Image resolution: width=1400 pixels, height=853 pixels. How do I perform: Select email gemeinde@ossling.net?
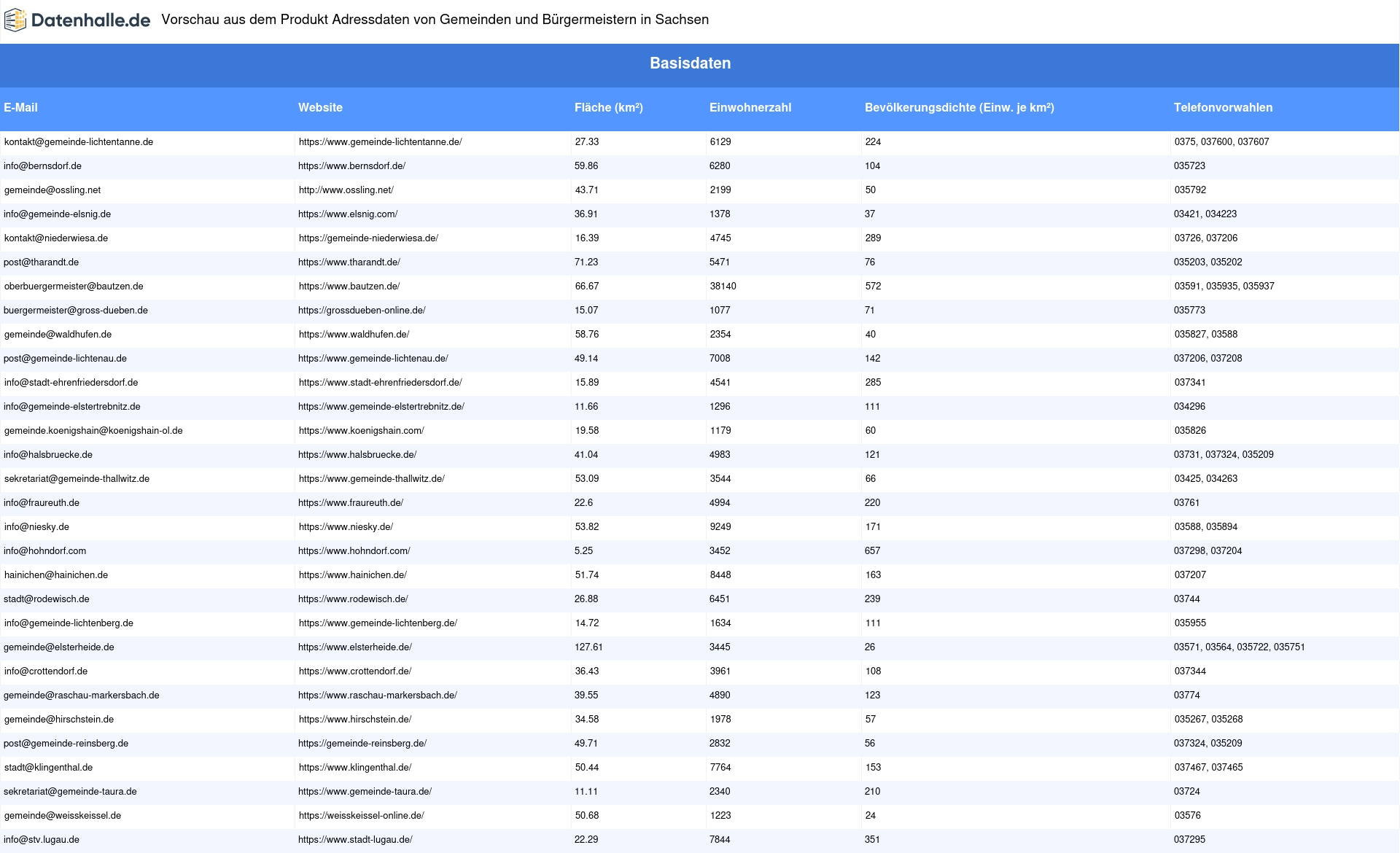coord(52,190)
